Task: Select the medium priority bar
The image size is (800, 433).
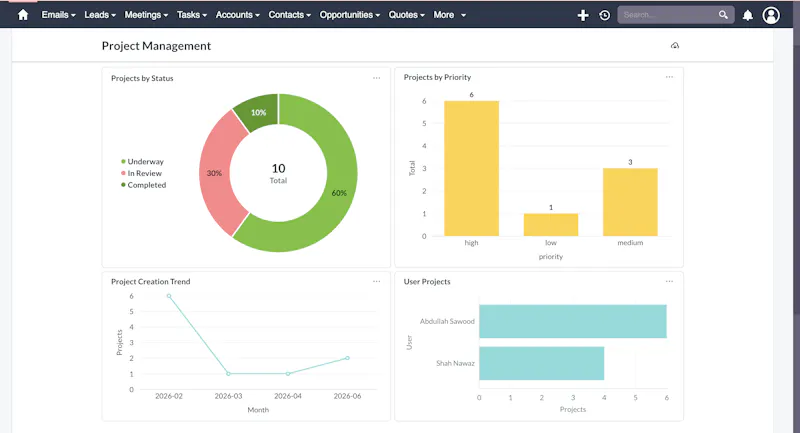Action: 630,202
